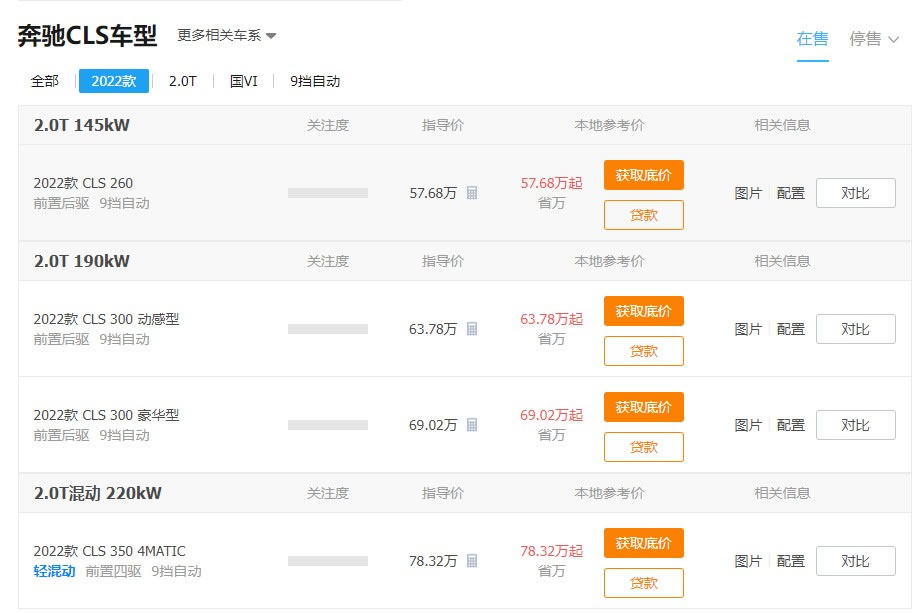Filter by 9挡自动 transmission
The image size is (919, 613).
pyautogui.click(x=315, y=81)
